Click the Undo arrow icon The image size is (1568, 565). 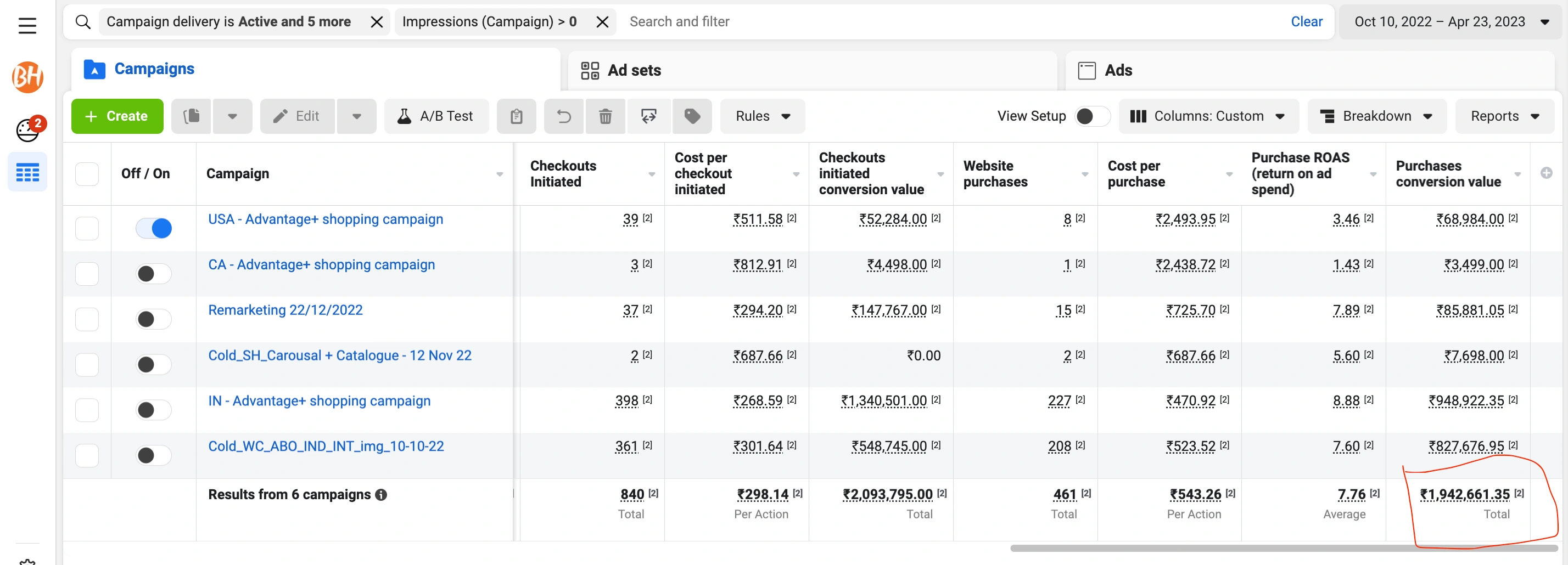564,116
